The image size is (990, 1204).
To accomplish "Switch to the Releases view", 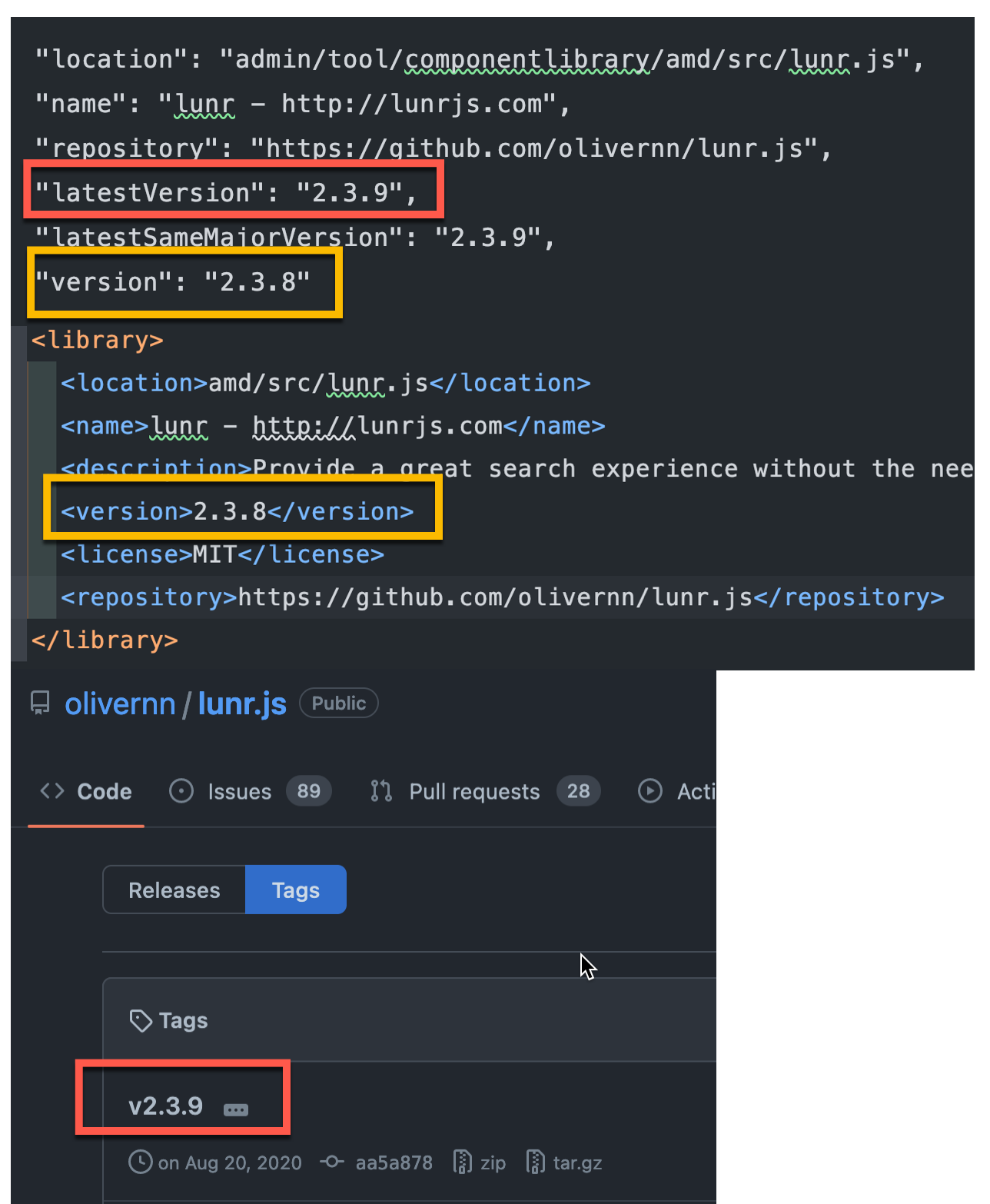I will pos(174,890).
